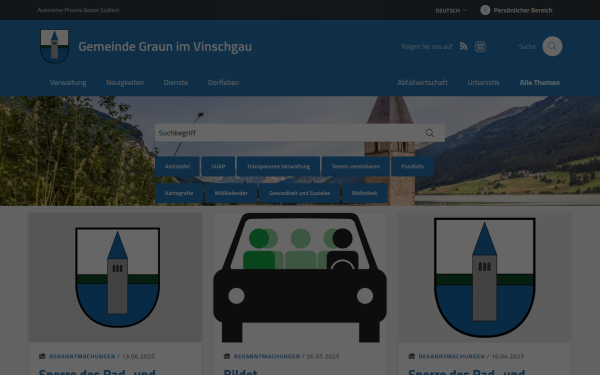Click the 'Folgen Sie uns auf' text

pos(427,46)
